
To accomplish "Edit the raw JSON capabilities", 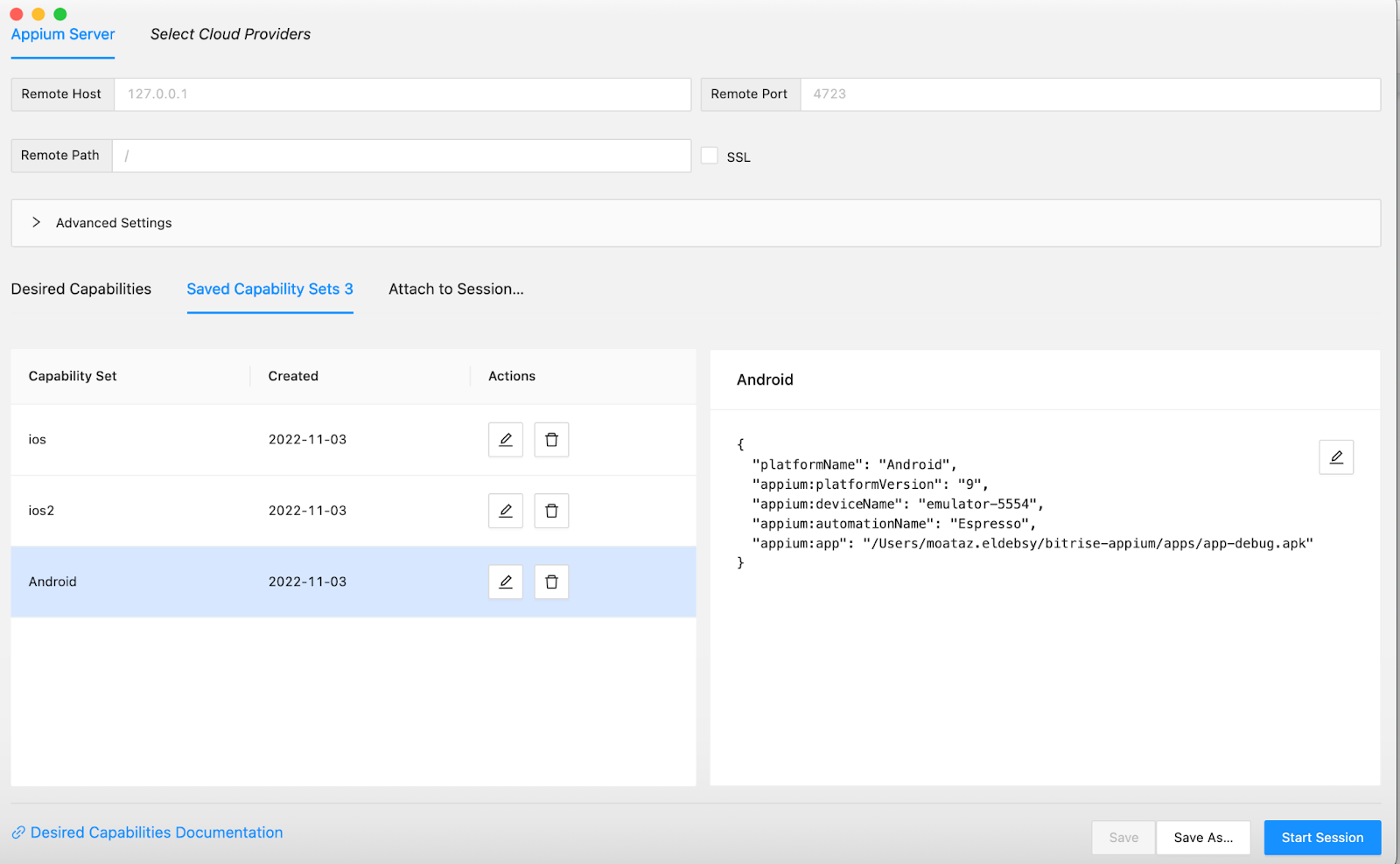I will click(x=1336, y=457).
